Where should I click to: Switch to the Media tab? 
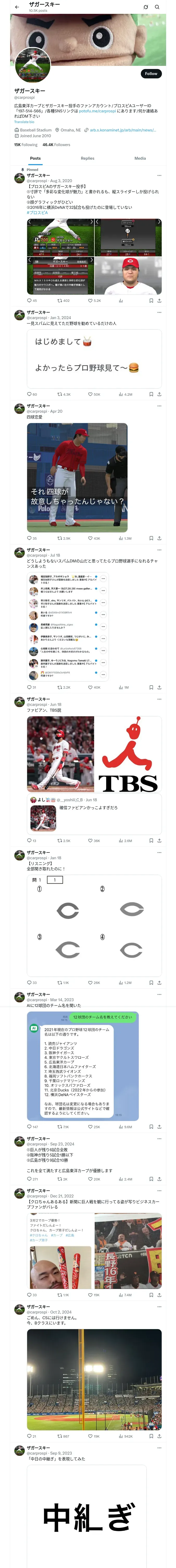(x=140, y=158)
